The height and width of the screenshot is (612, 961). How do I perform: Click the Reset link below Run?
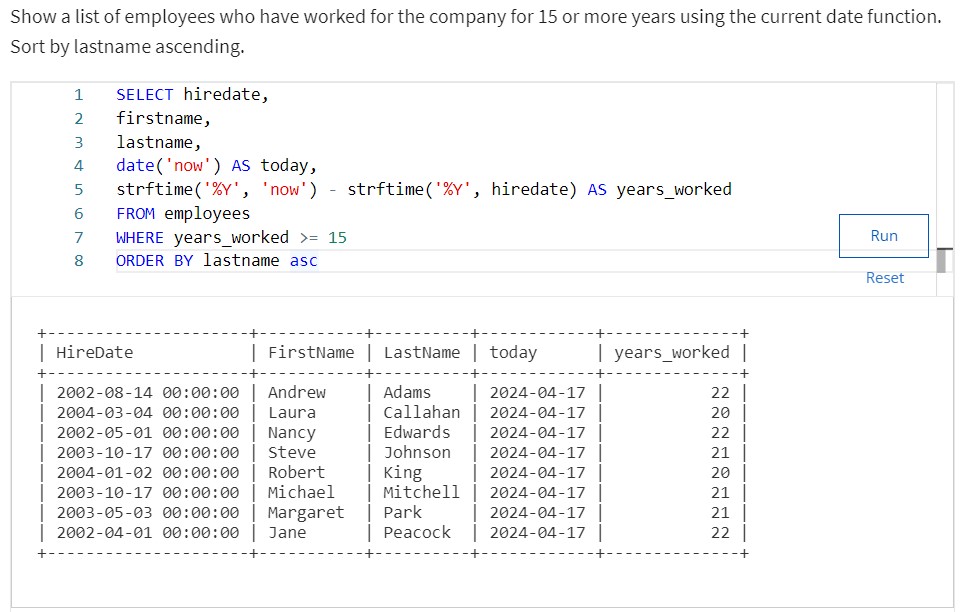pos(884,277)
